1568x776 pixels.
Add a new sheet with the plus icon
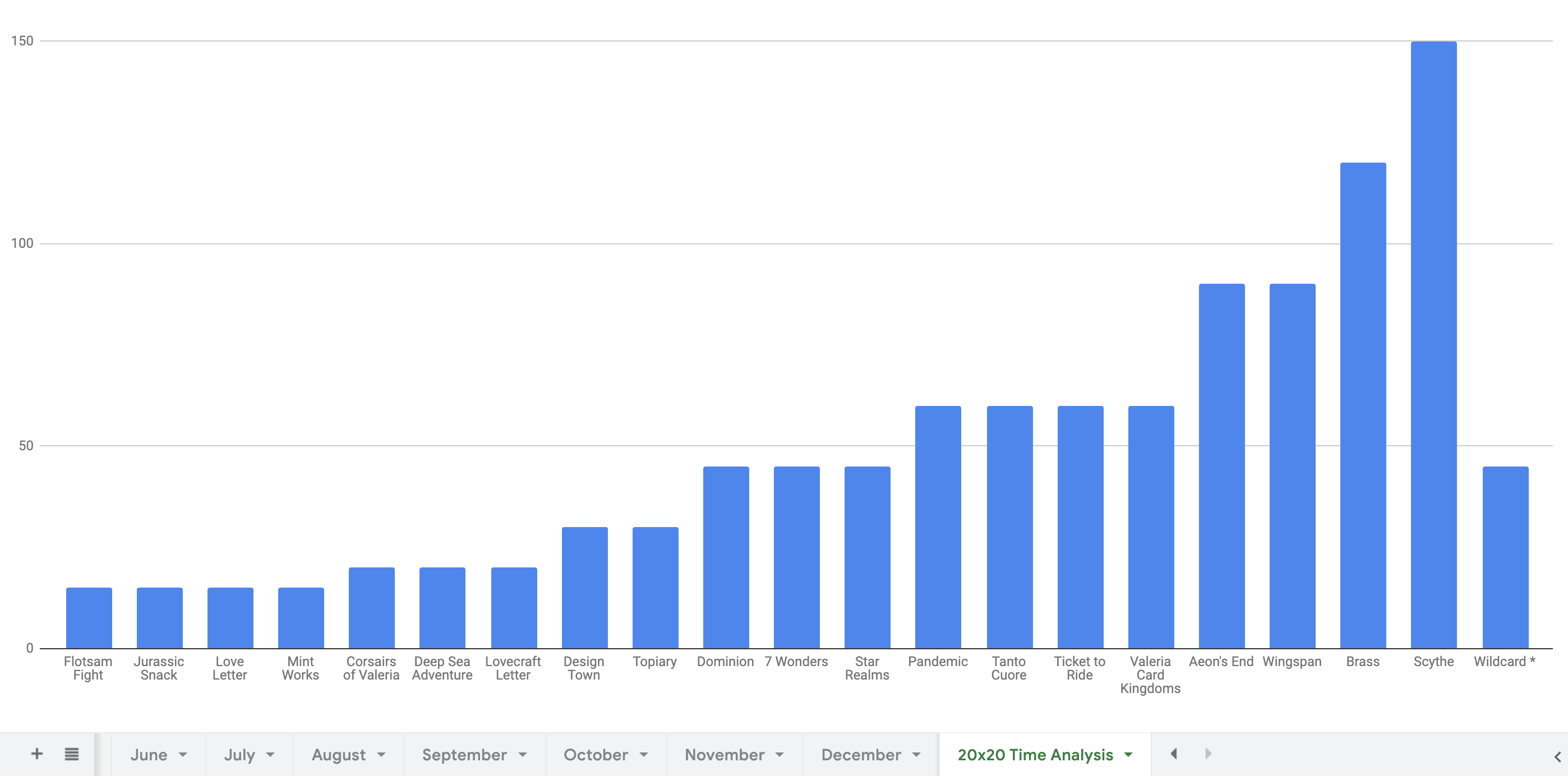click(x=36, y=754)
